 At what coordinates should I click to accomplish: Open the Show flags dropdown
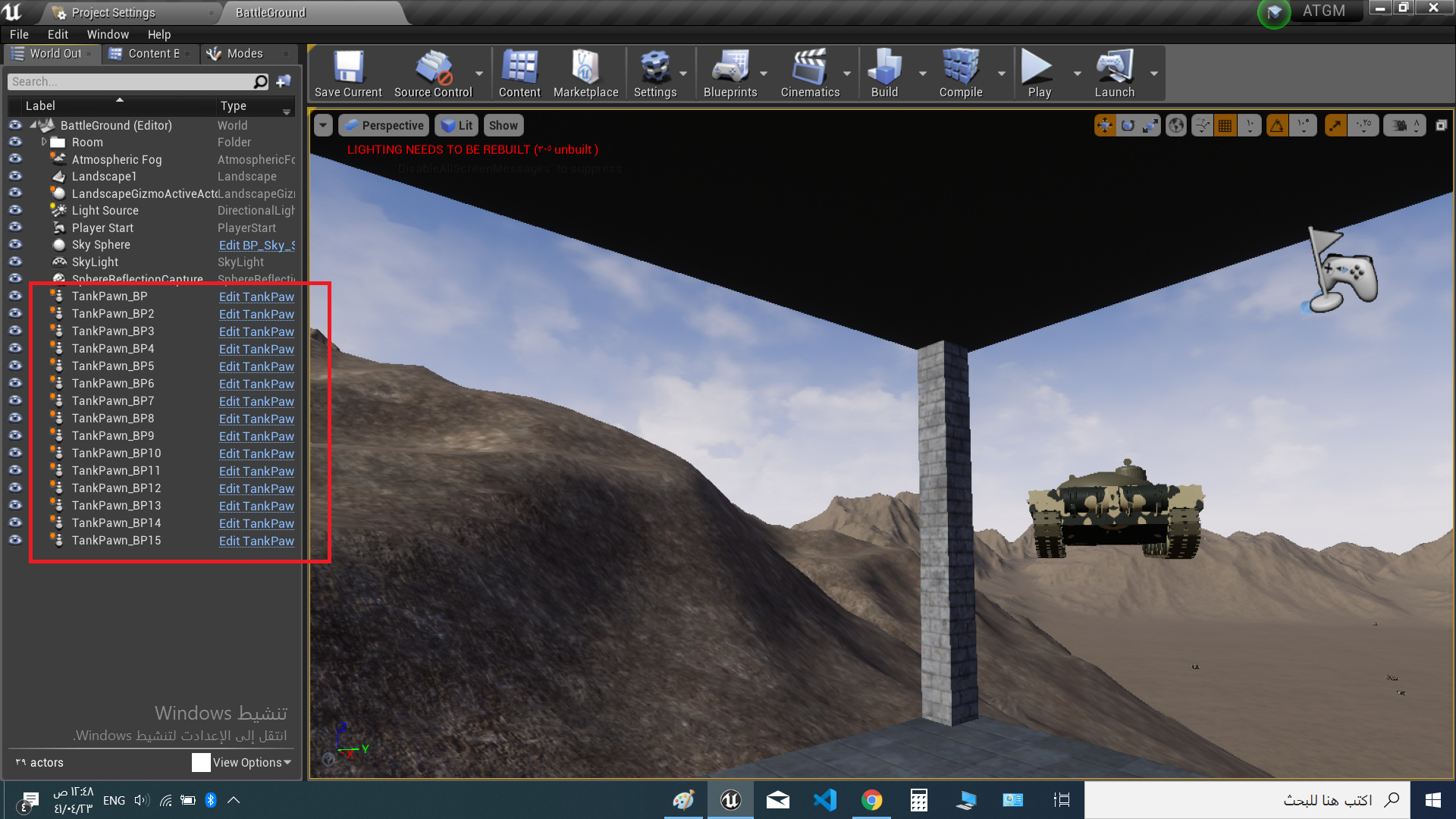tap(503, 125)
